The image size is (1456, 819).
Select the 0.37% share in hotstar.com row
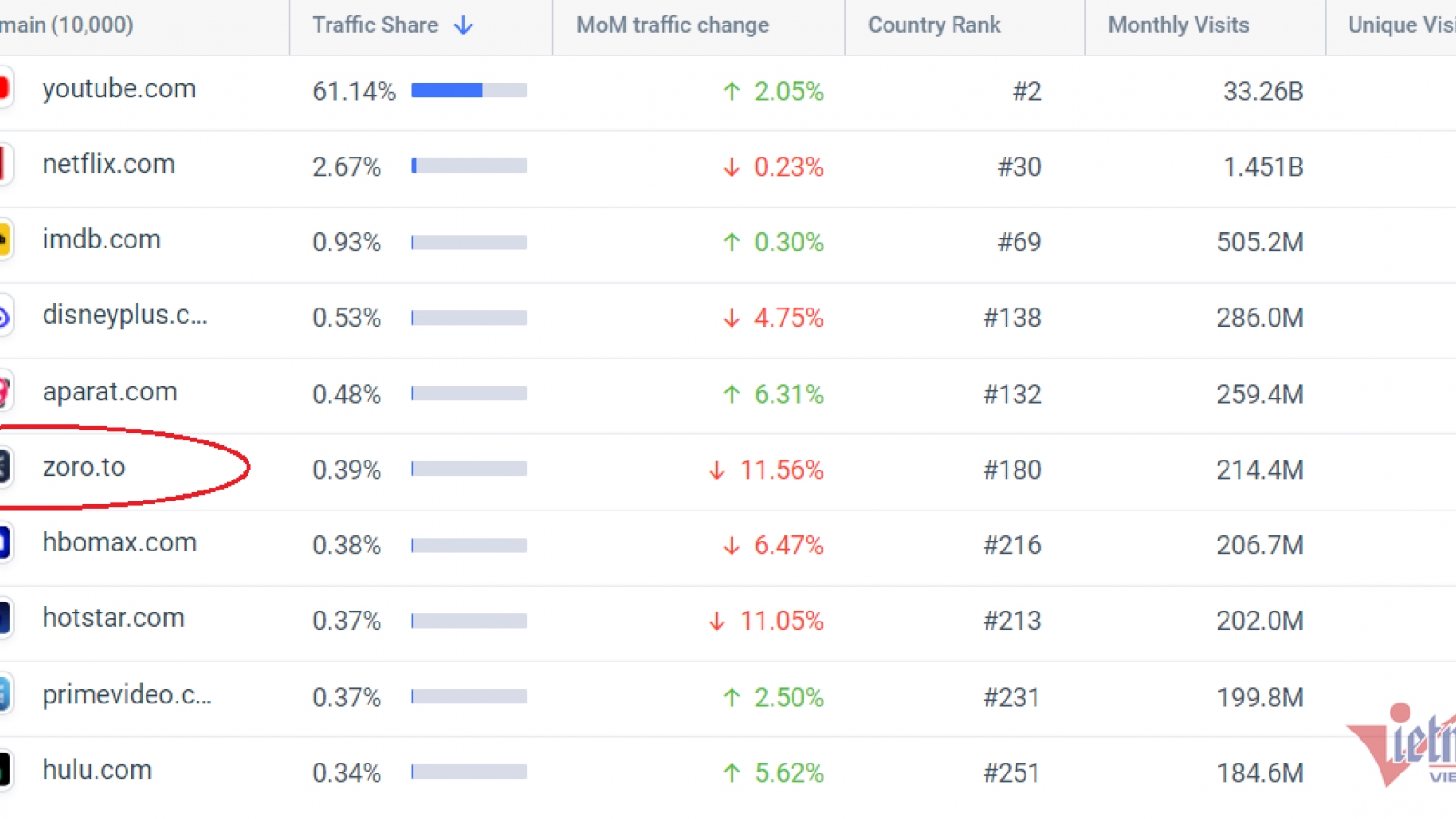click(x=347, y=621)
